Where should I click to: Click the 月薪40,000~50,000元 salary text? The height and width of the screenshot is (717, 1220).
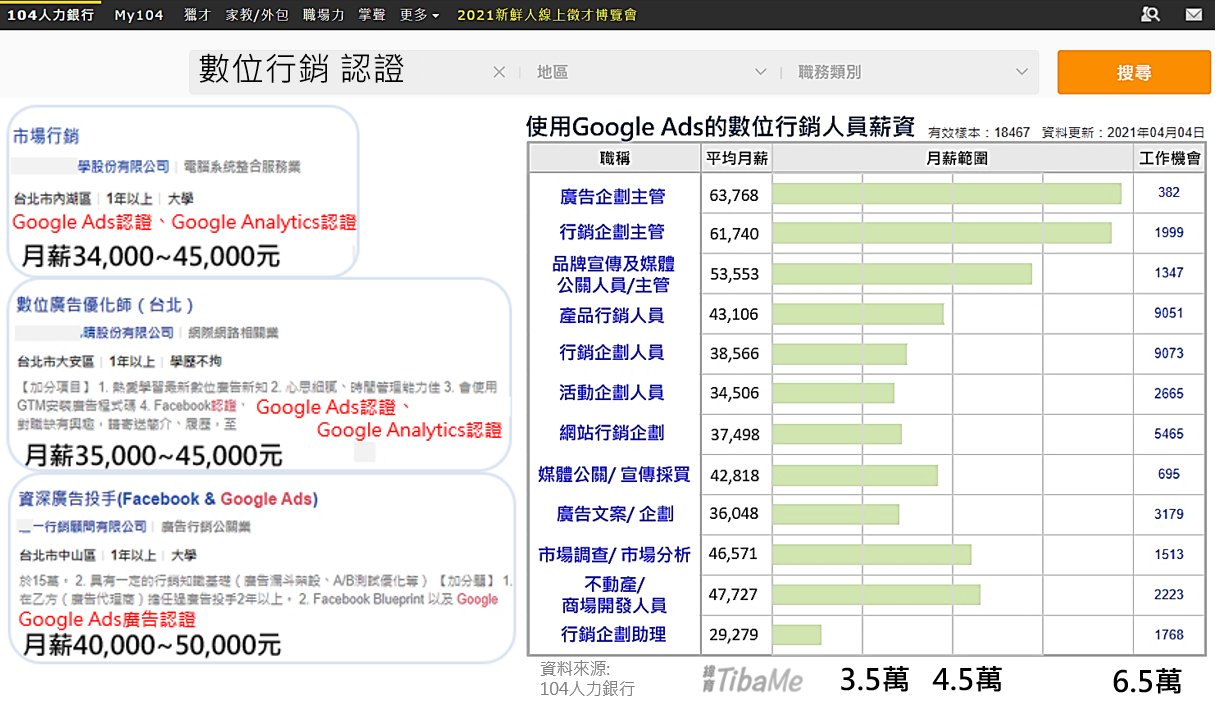click(x=152, y=645)
